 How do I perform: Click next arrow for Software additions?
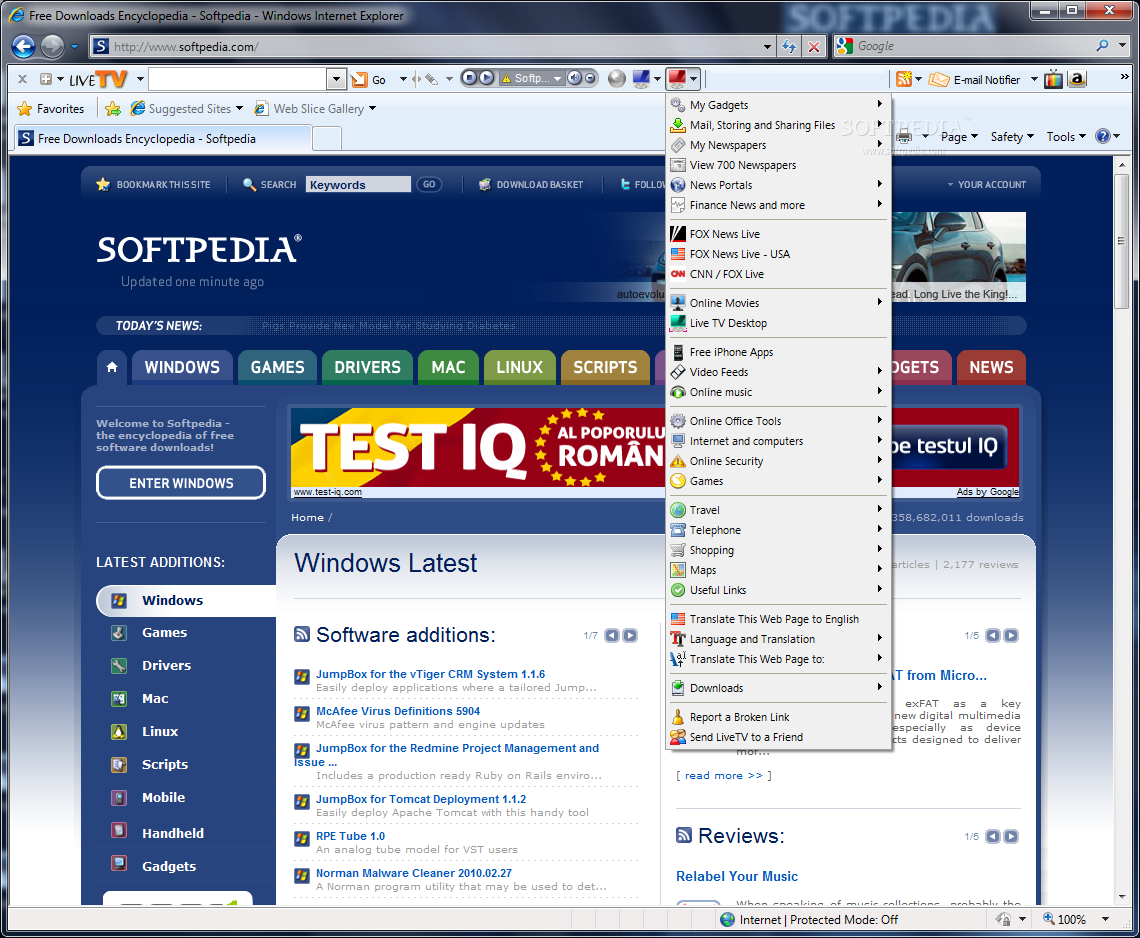click(x=630, y=636)
